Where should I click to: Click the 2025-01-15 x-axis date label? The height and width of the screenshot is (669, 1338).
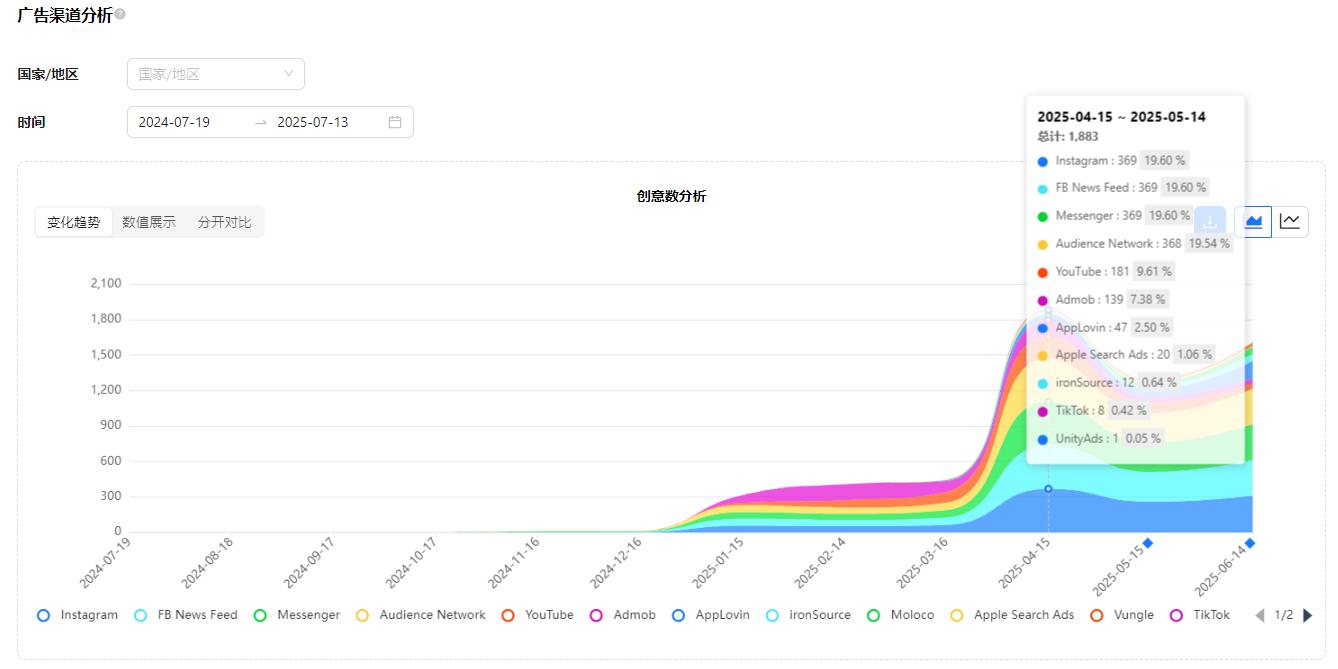[719, 564]
